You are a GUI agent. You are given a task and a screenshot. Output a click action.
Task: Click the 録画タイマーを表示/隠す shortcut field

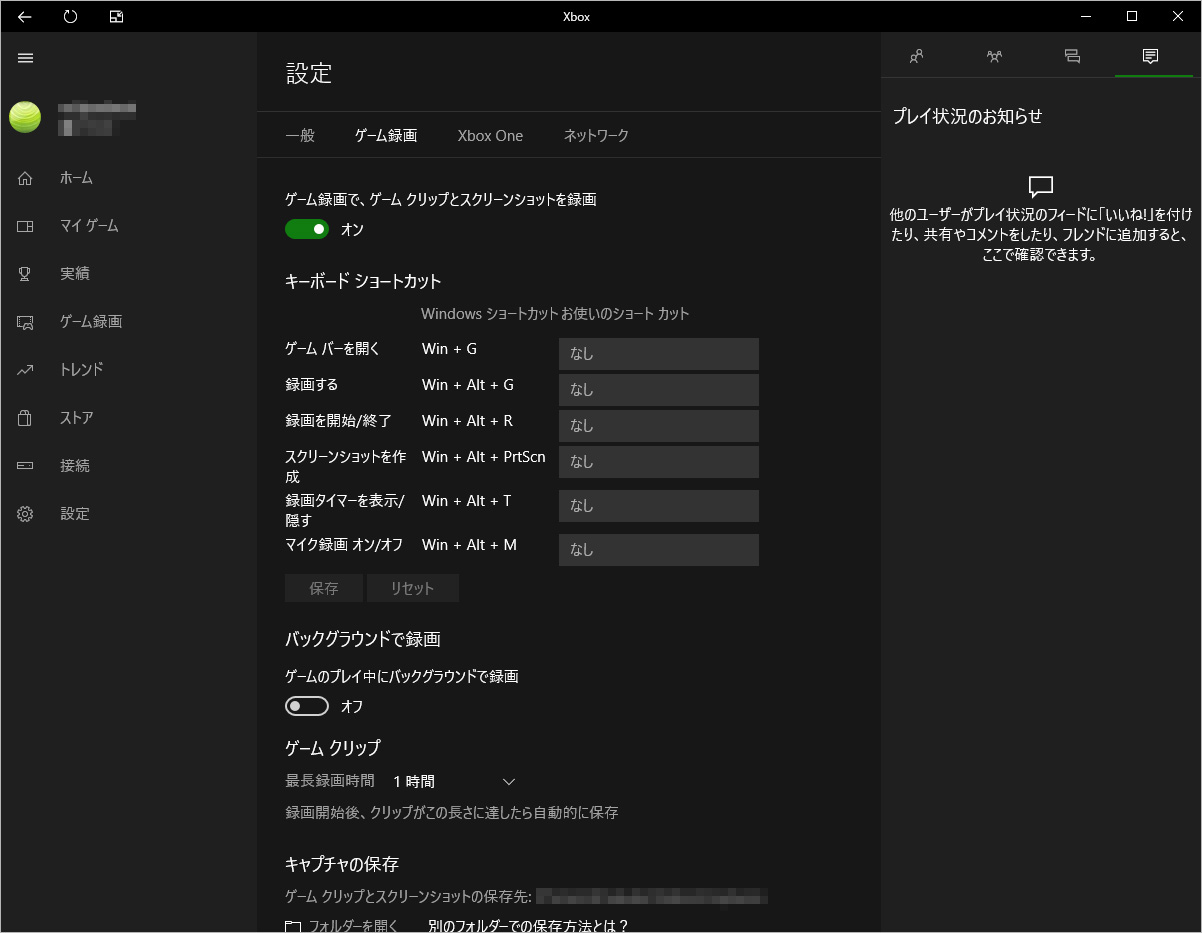point(659,506)
